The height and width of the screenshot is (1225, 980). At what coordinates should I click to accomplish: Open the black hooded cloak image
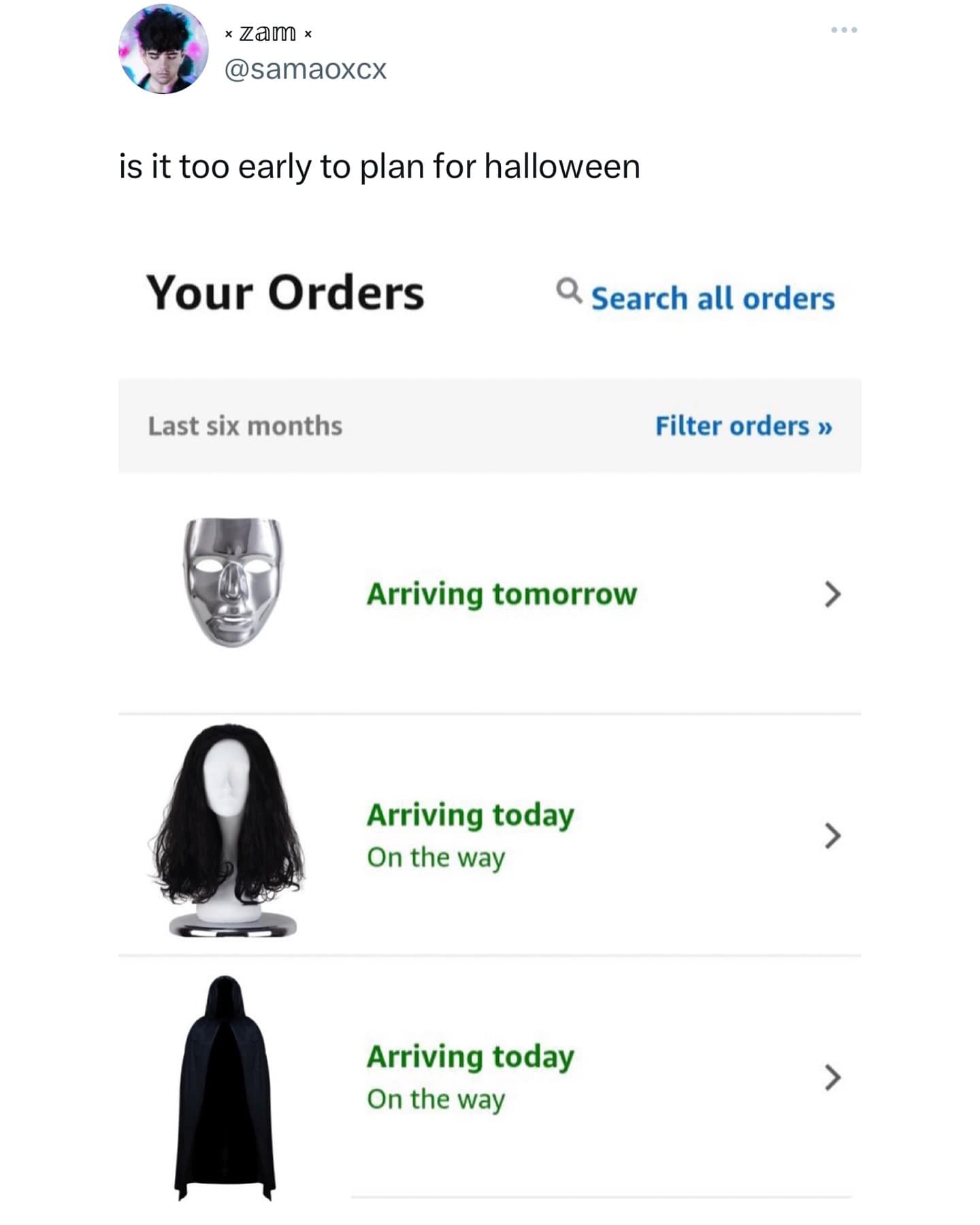[226, 1088]
